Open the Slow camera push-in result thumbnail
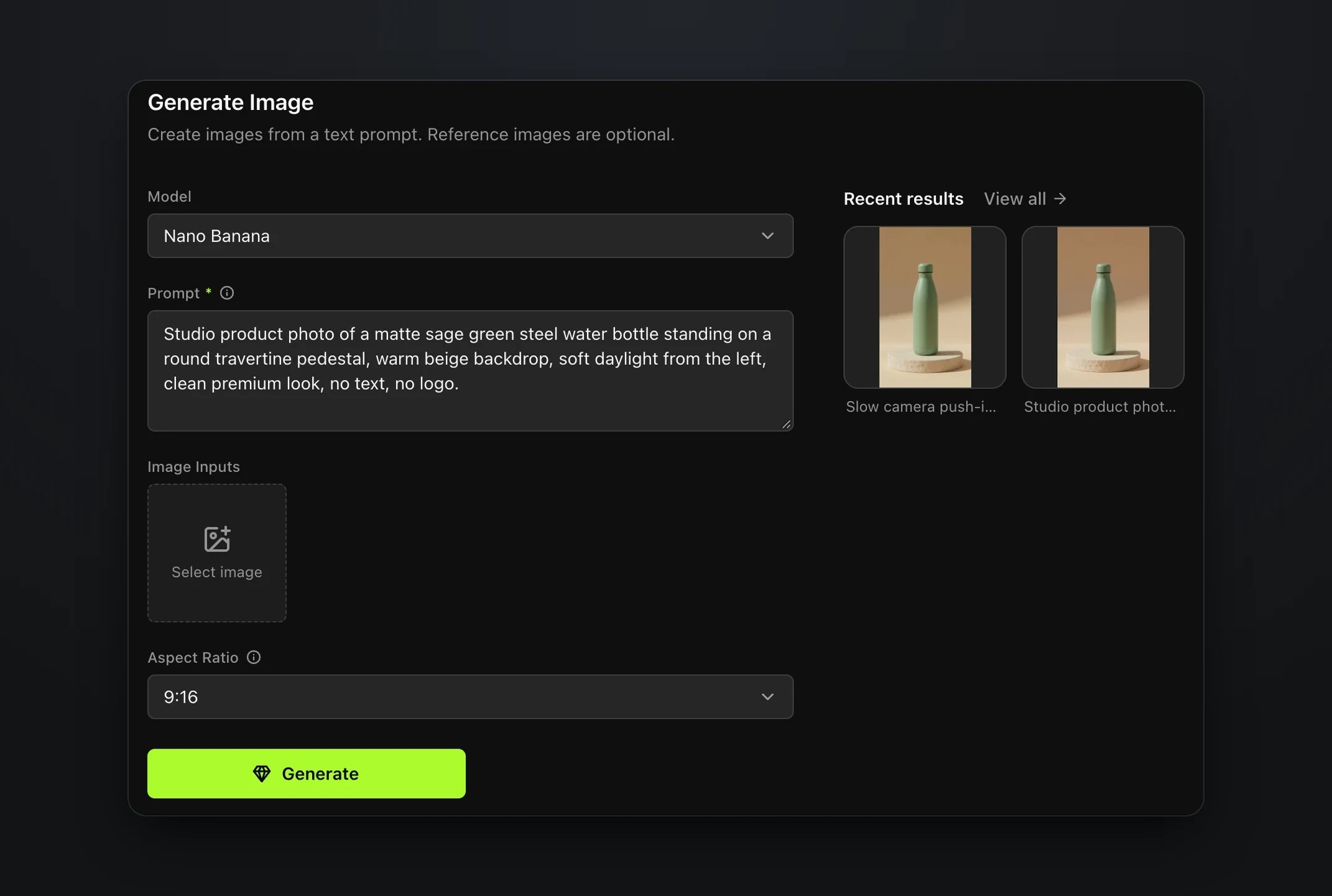 [925, 307]
